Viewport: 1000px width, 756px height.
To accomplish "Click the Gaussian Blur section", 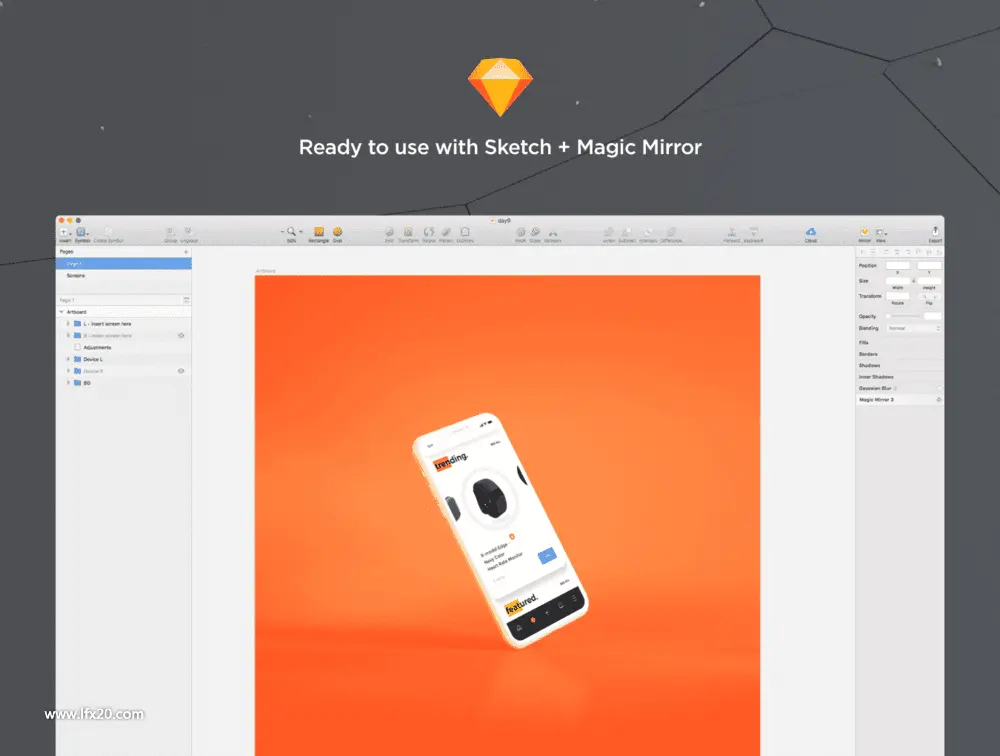I will point(899,389).
